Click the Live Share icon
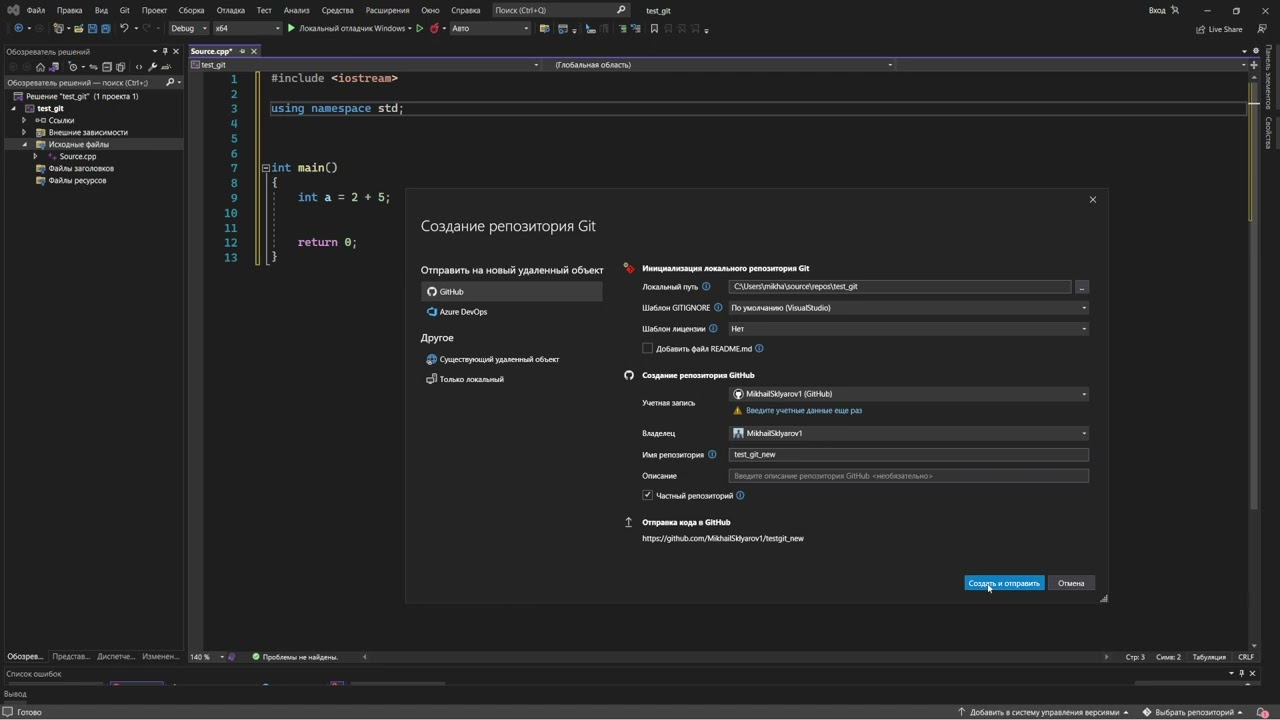Screen dimensions: 1280x720 click(x=1201, y=29)
